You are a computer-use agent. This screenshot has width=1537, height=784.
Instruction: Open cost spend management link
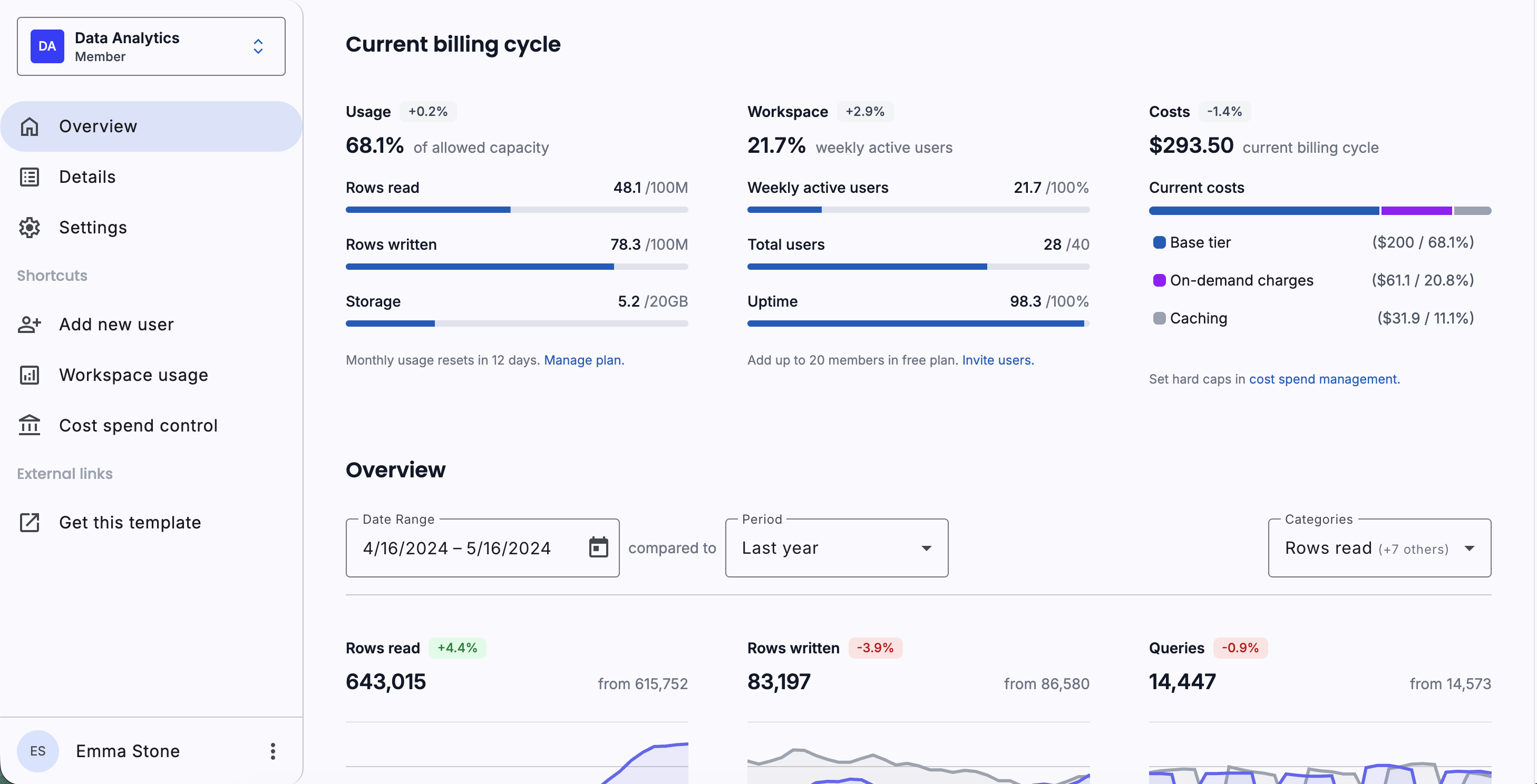pos(1324,379)
